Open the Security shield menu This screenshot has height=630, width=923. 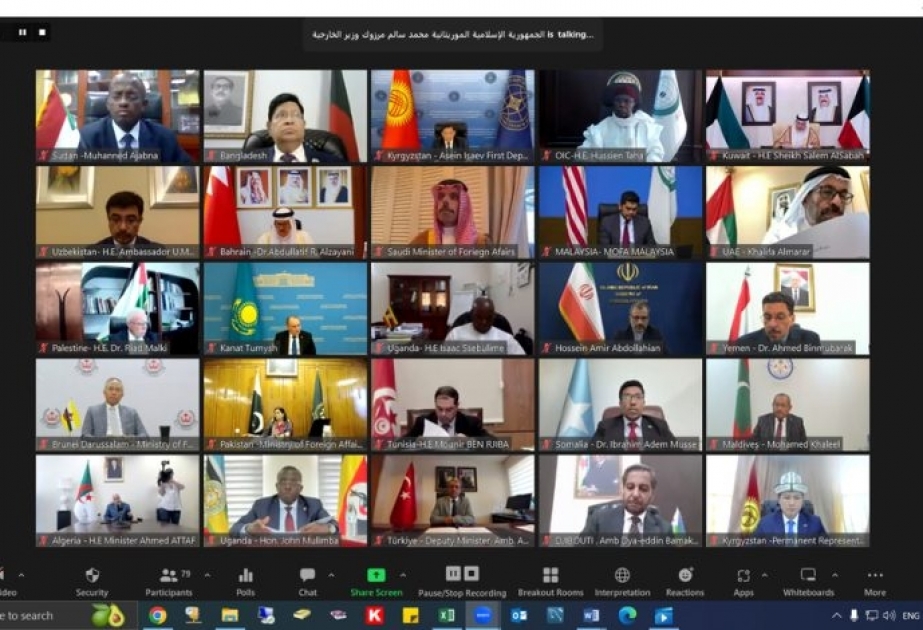92,582
